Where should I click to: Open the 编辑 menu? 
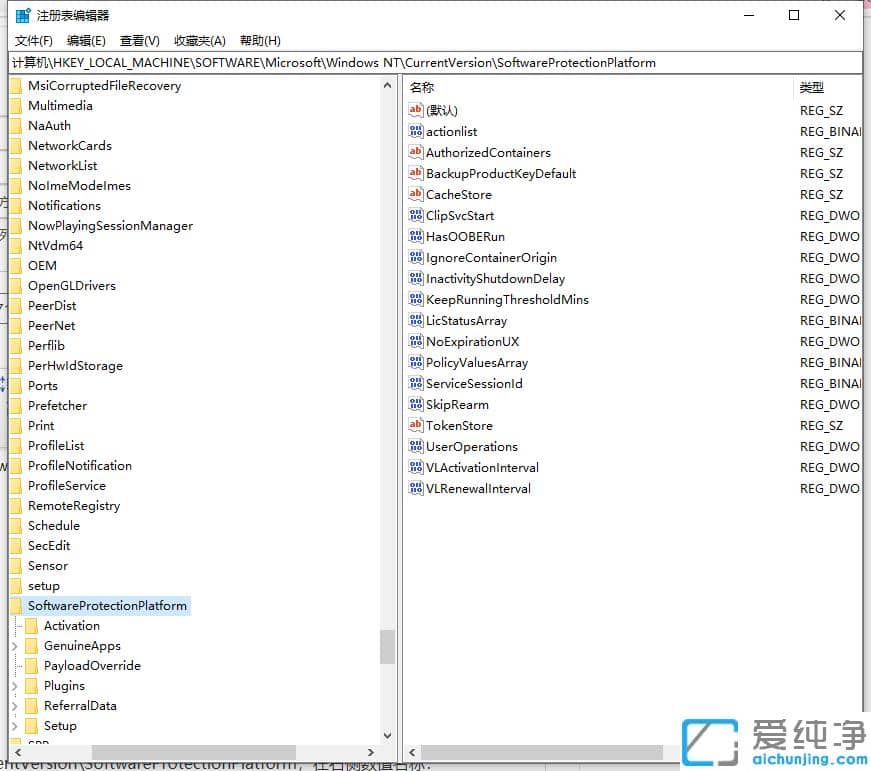(85, 40)
